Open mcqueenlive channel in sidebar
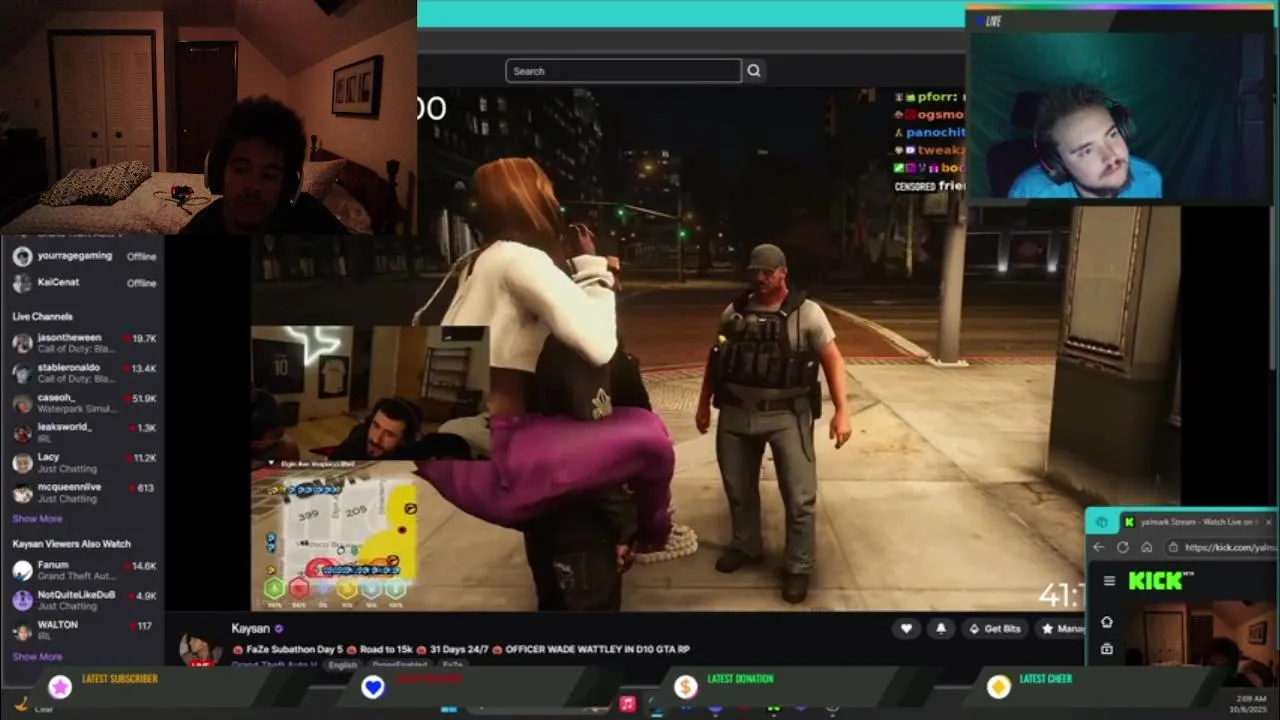 84,492
